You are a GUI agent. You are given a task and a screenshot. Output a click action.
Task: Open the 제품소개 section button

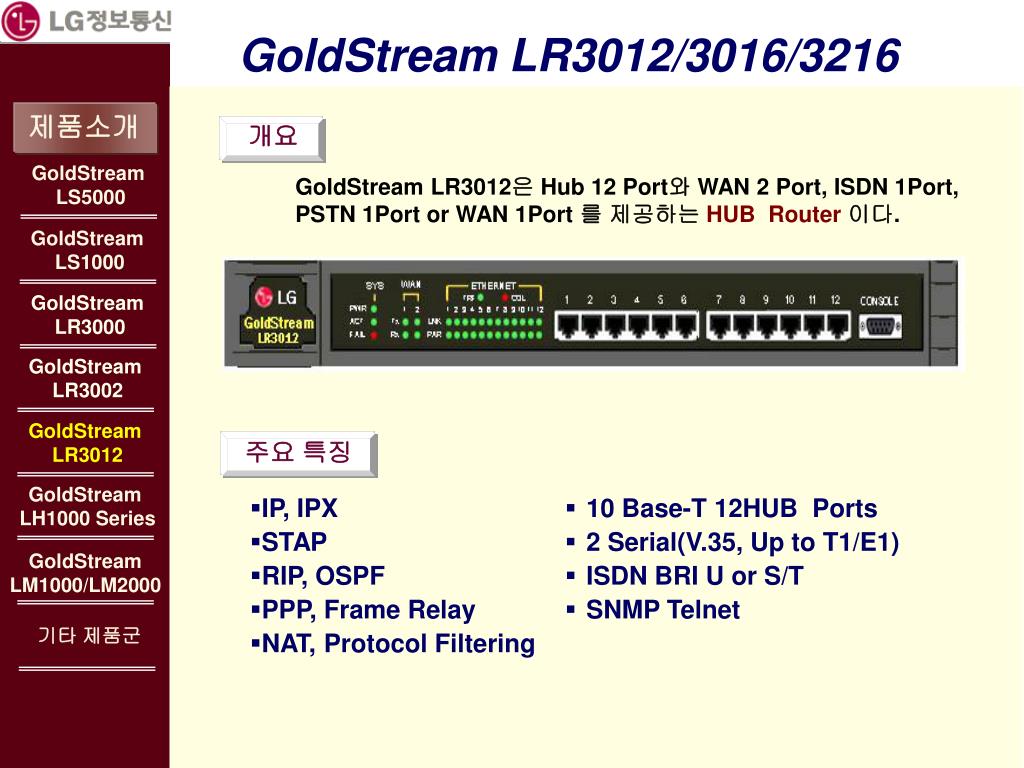pyautogui.click(x=85, y=127)
